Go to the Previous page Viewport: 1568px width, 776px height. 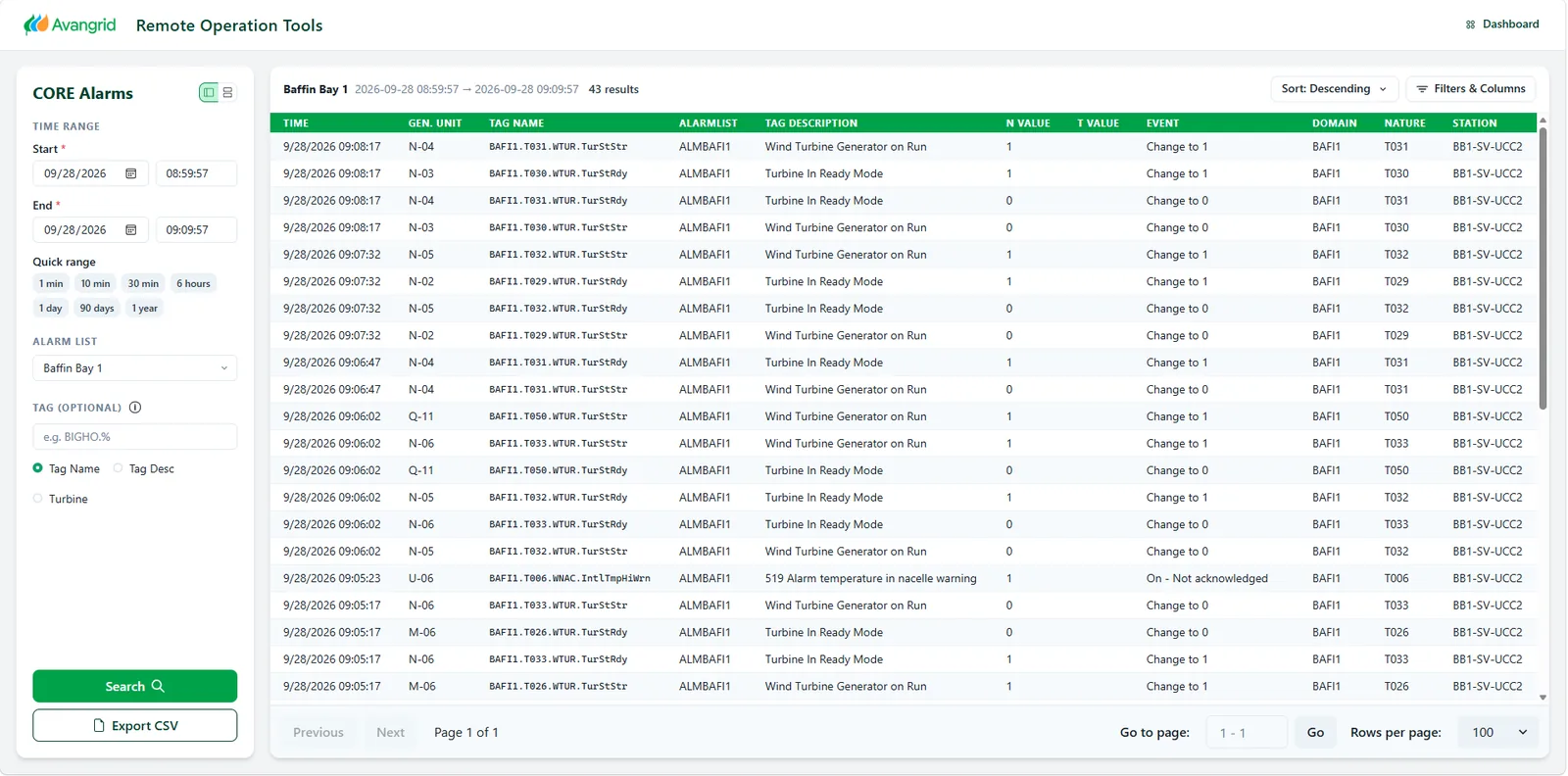click(318, 733)
